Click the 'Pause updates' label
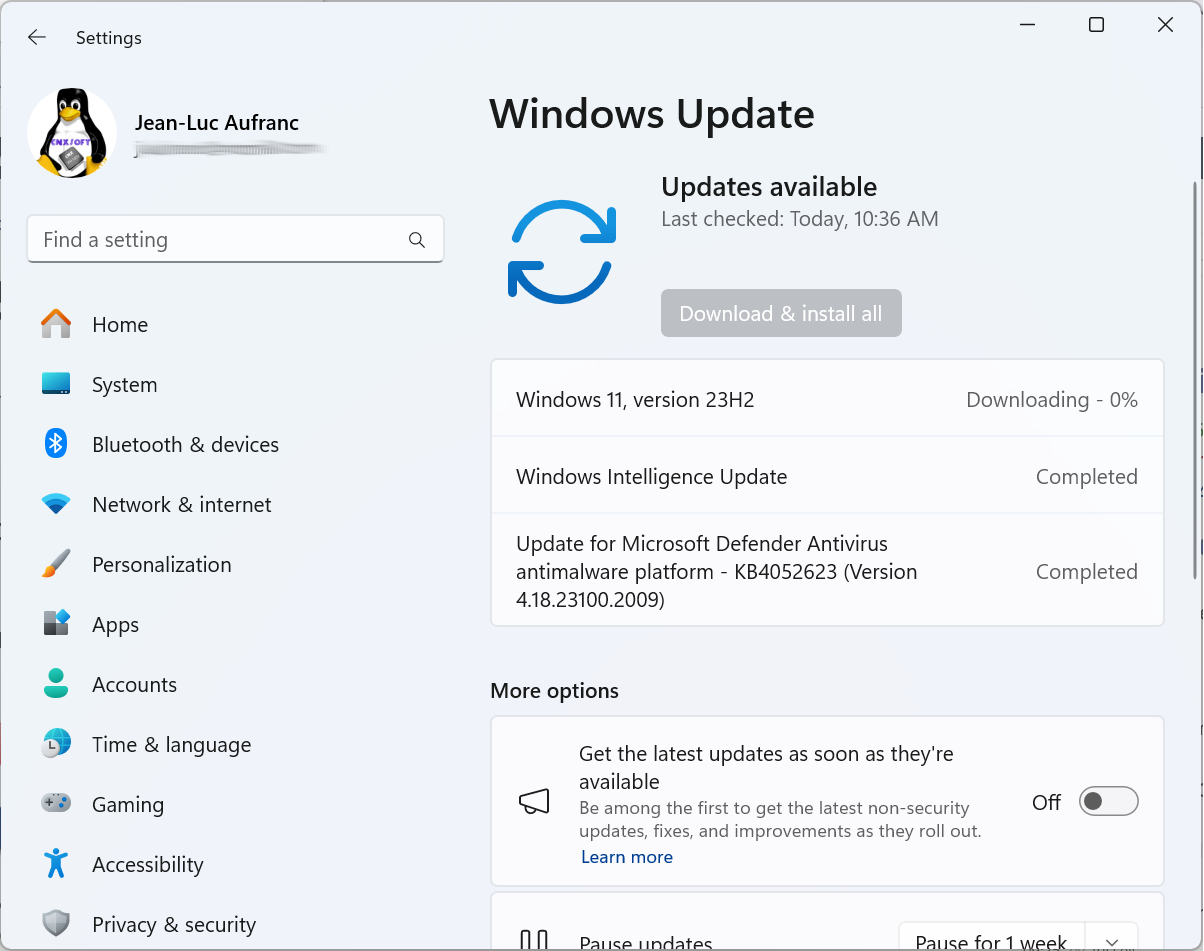 pos(646,943)
